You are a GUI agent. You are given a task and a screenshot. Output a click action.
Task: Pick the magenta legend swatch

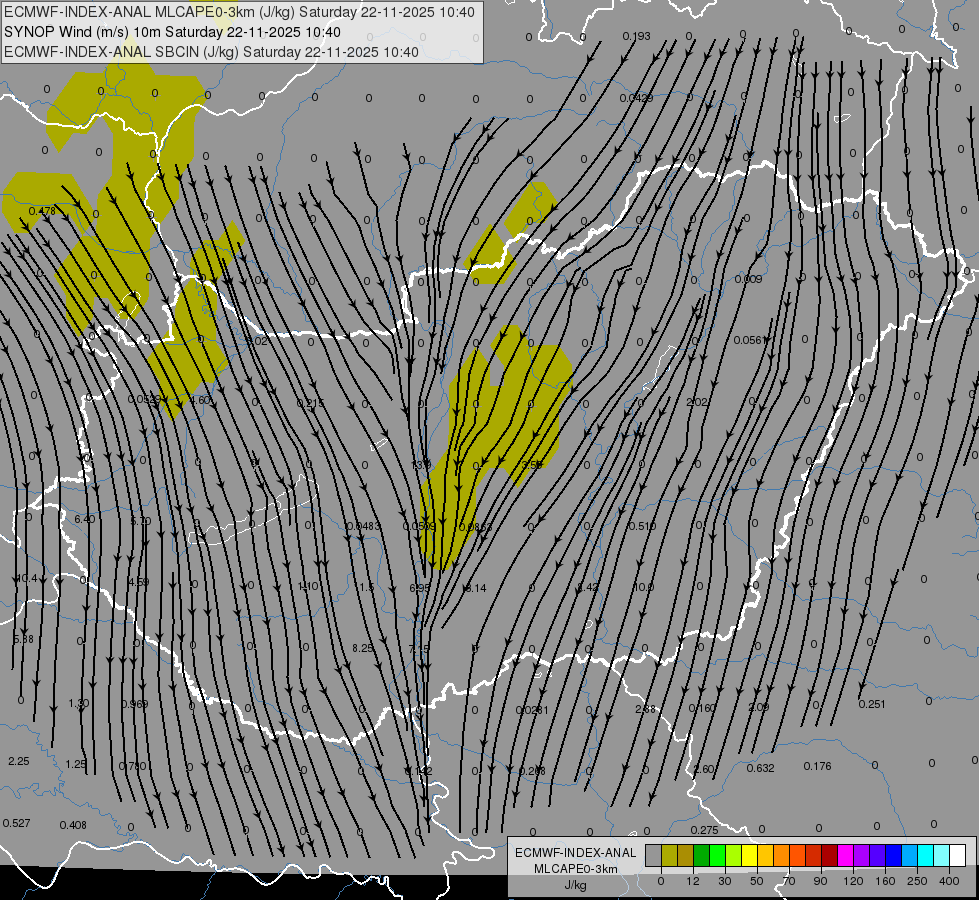click(845, 855)
